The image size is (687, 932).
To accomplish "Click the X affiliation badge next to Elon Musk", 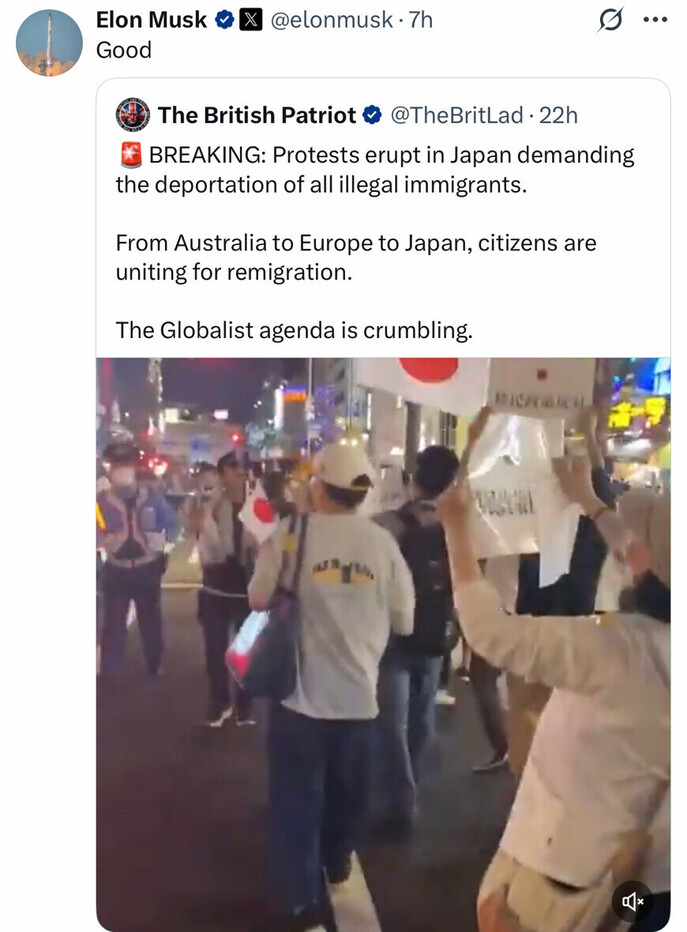I will point(250,20).
